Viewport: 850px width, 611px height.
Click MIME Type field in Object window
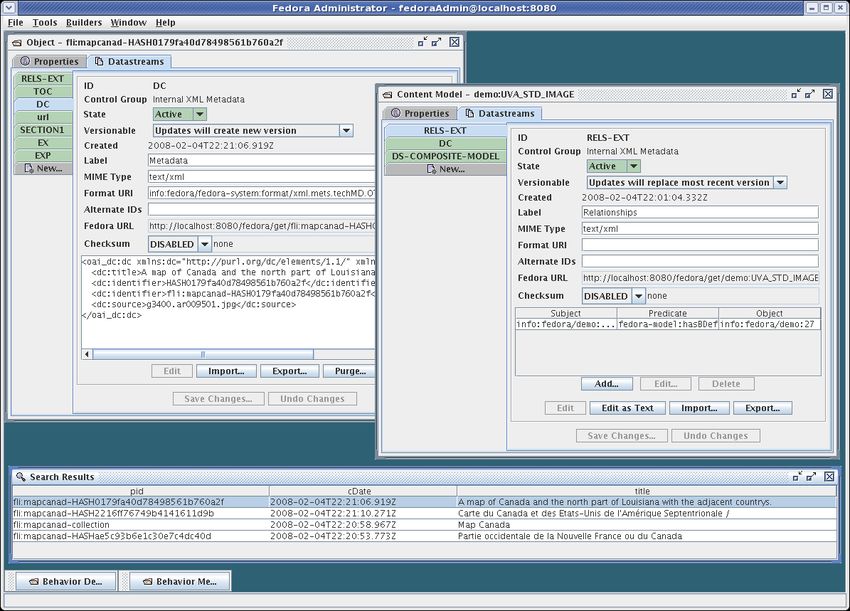[x=261, y=177]
